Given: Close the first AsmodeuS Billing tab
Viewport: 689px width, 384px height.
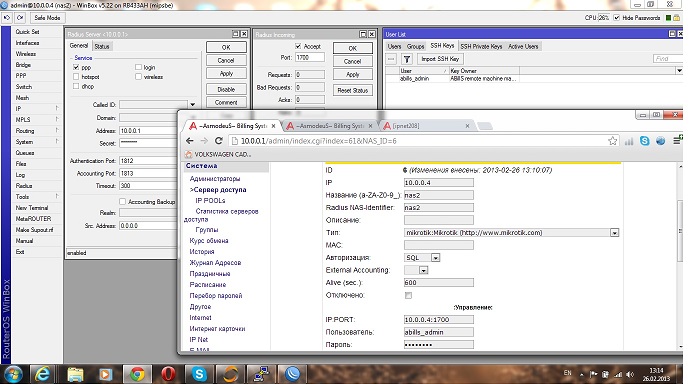Looking at the screenshot, I should (273, 126).
